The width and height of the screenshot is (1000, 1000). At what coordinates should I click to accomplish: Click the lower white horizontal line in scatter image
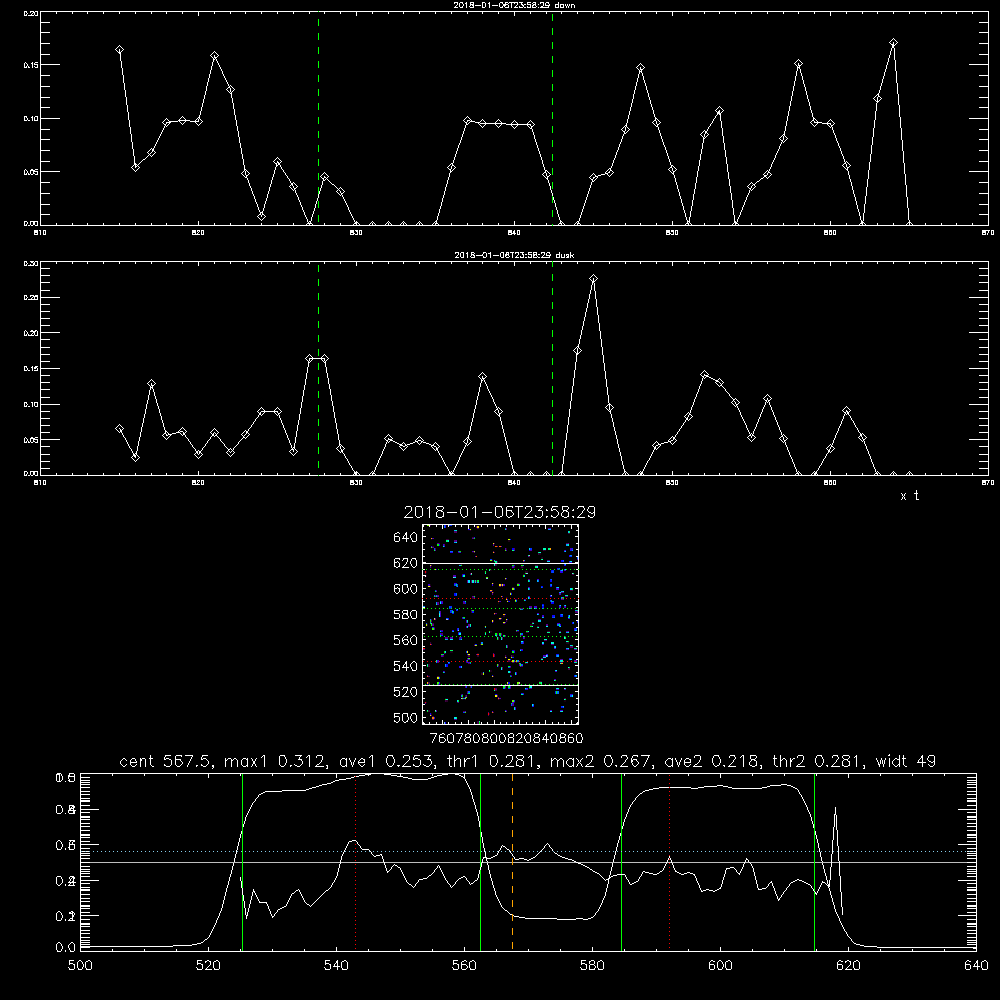500,685
